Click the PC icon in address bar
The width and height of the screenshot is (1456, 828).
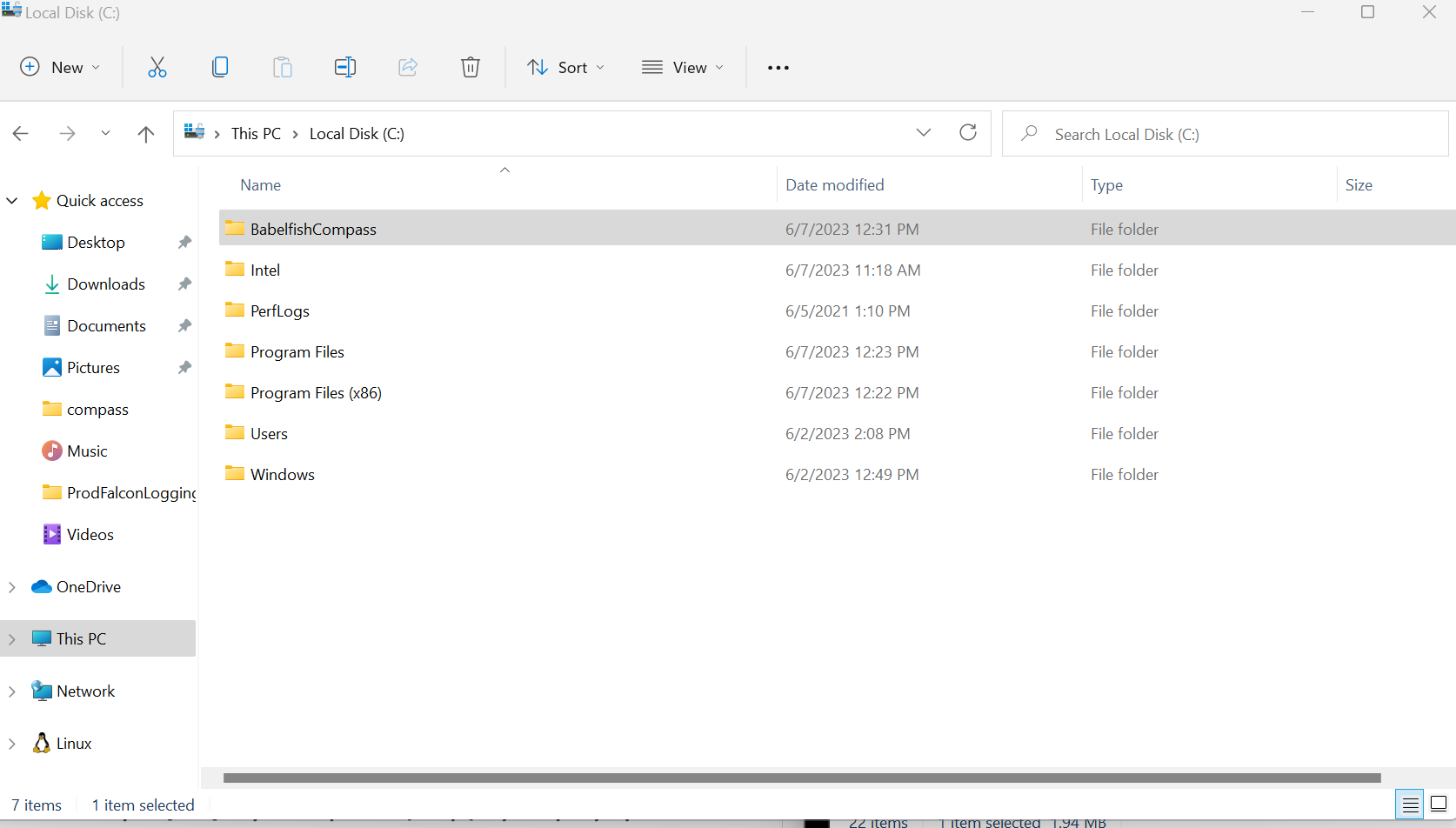coord(194,131)
